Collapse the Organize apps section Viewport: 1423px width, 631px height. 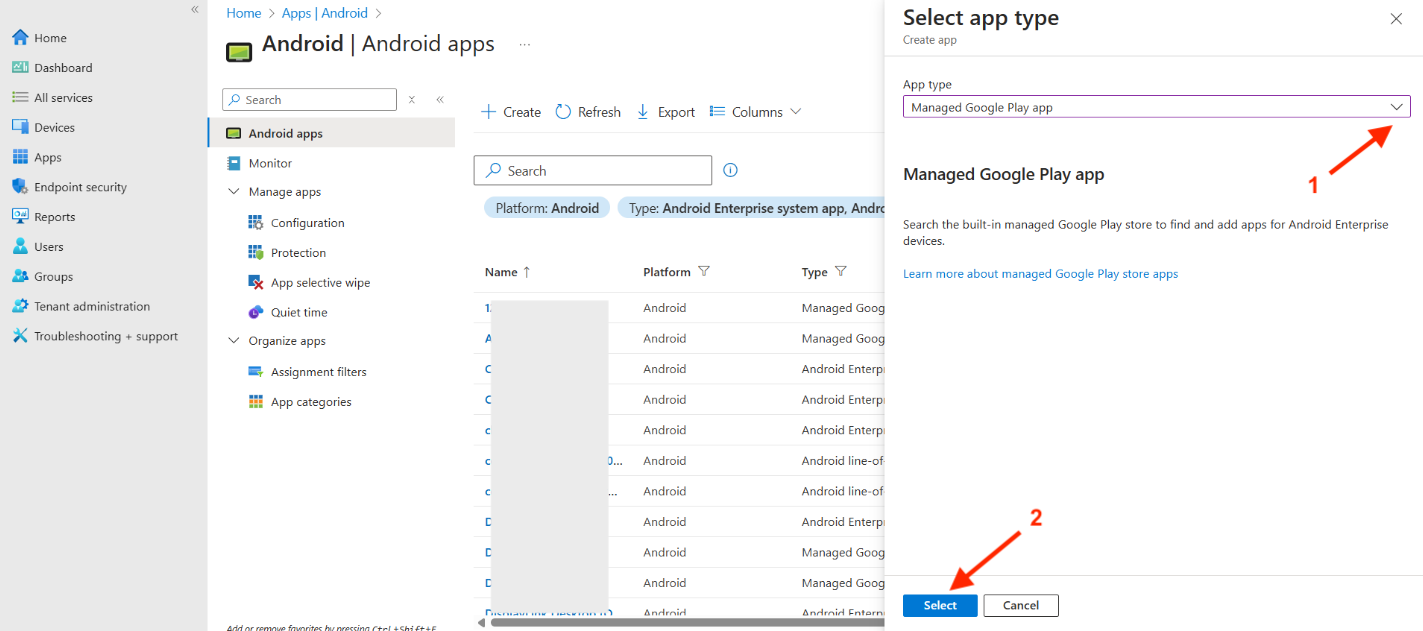pyautogui.click(x=234, y=341)
